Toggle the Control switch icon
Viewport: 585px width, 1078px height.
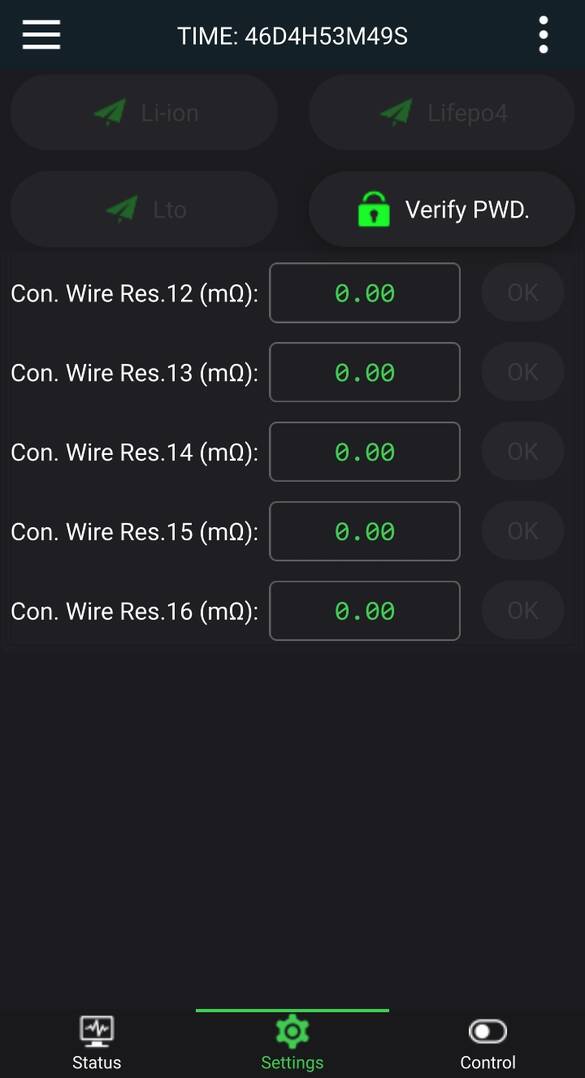(x=487, y=1031)
